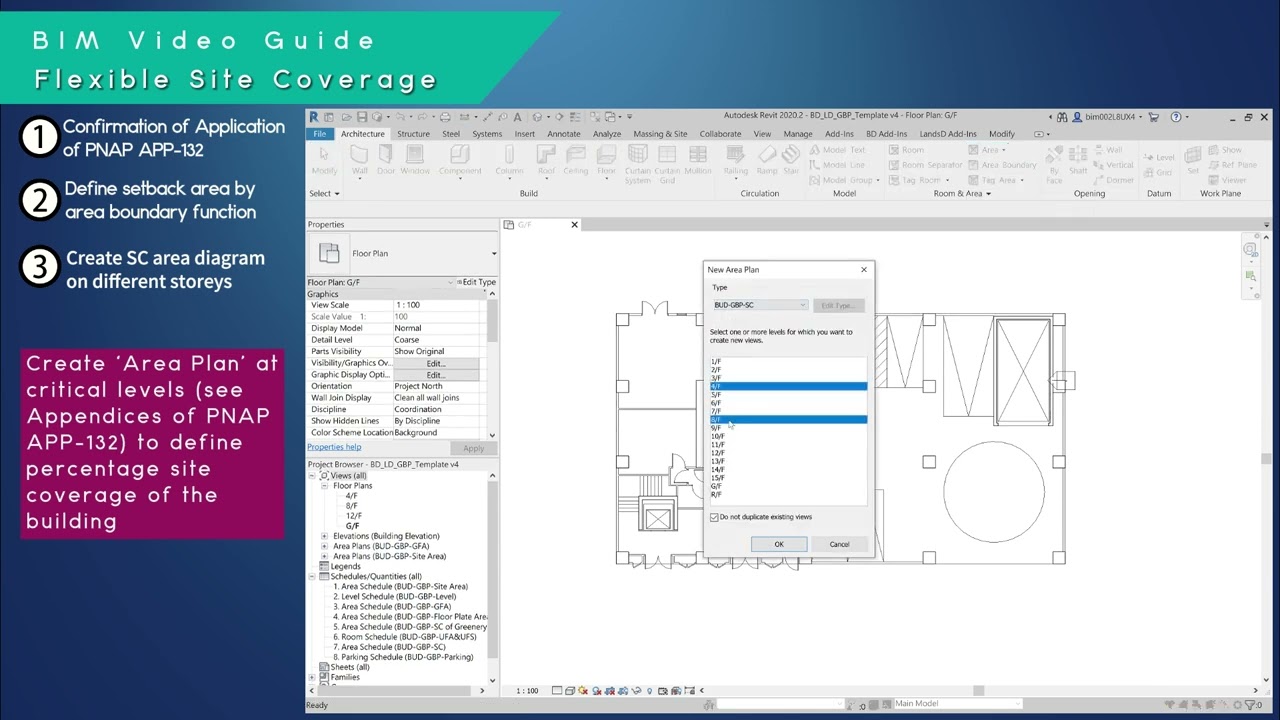Click the Room Separator tool

click(x=925, y=165)
